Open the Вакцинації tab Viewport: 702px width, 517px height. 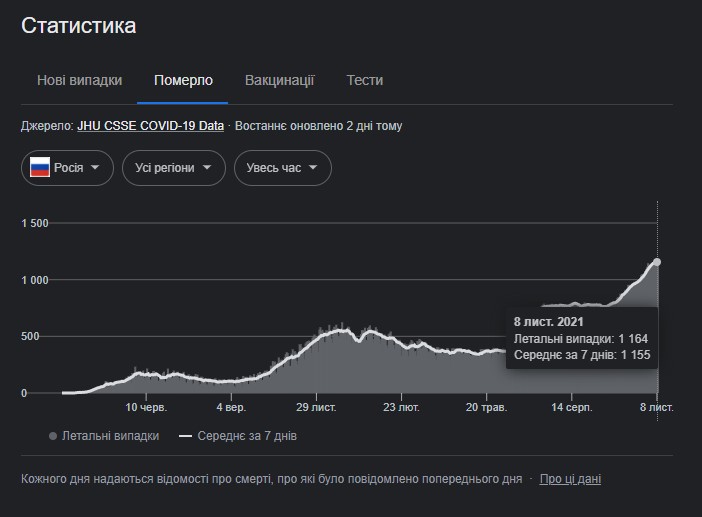coord(280,80)
